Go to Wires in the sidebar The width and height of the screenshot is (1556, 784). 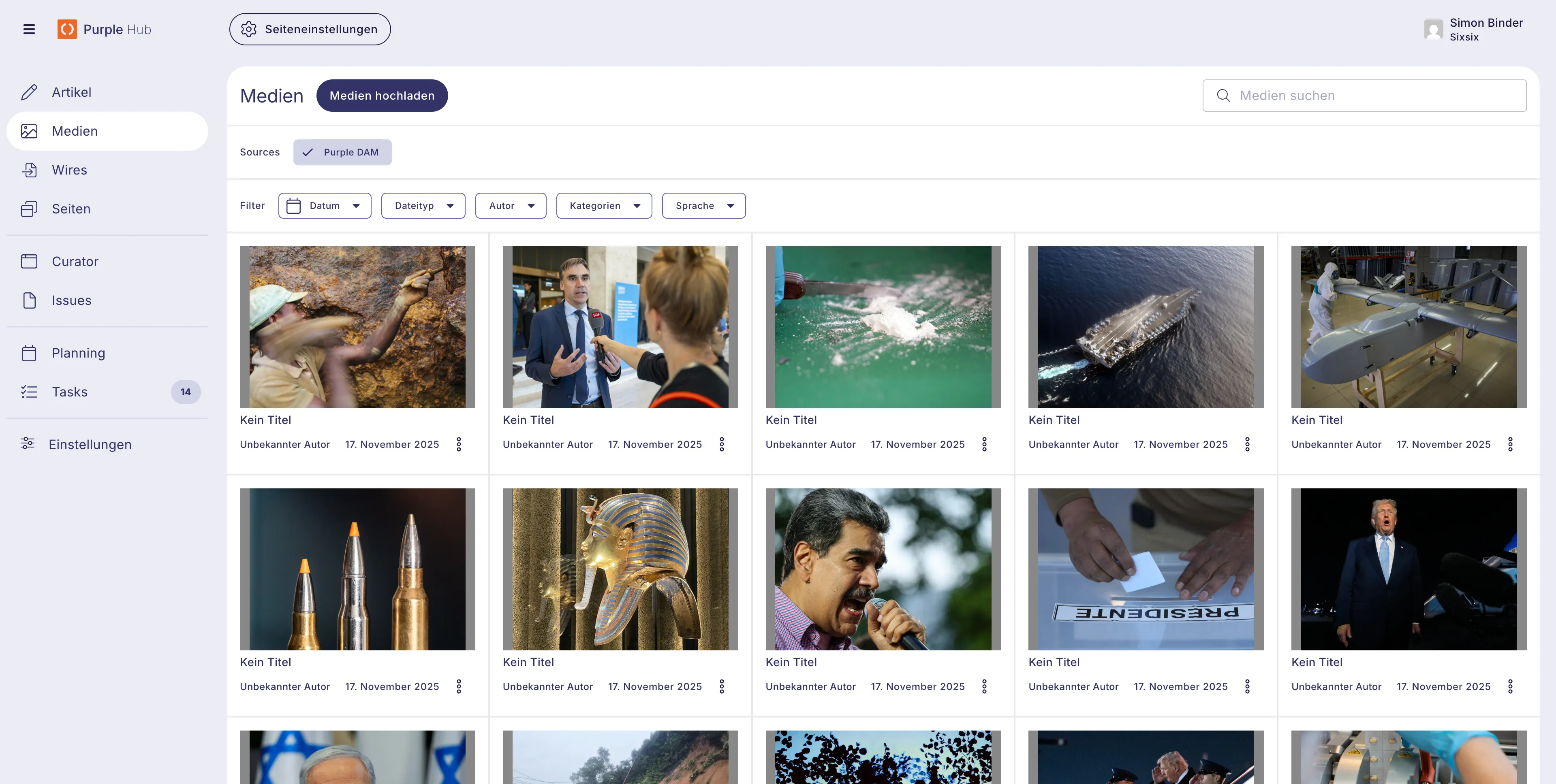107,170
